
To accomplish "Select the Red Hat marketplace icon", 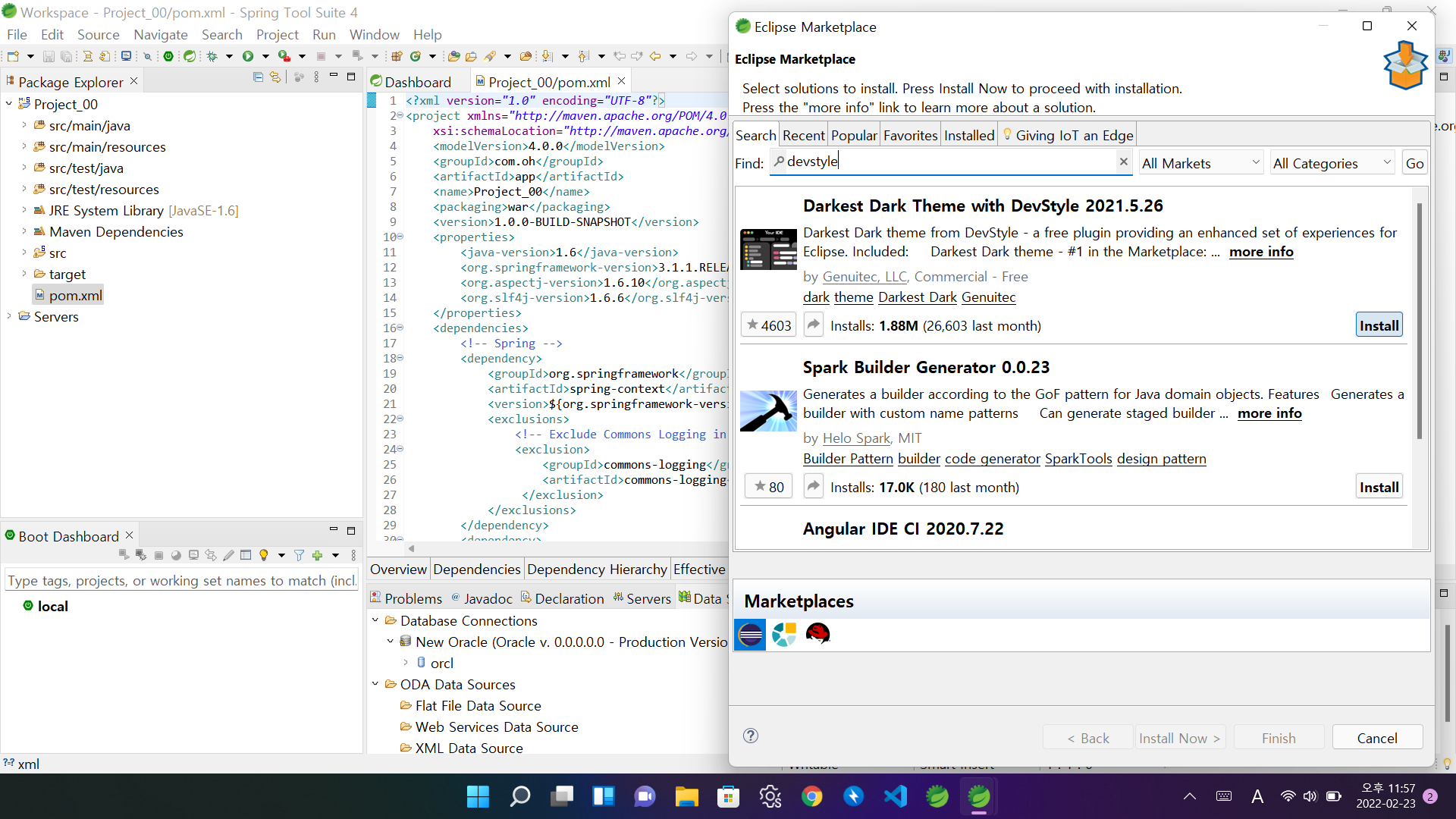I will pos(817,634).
